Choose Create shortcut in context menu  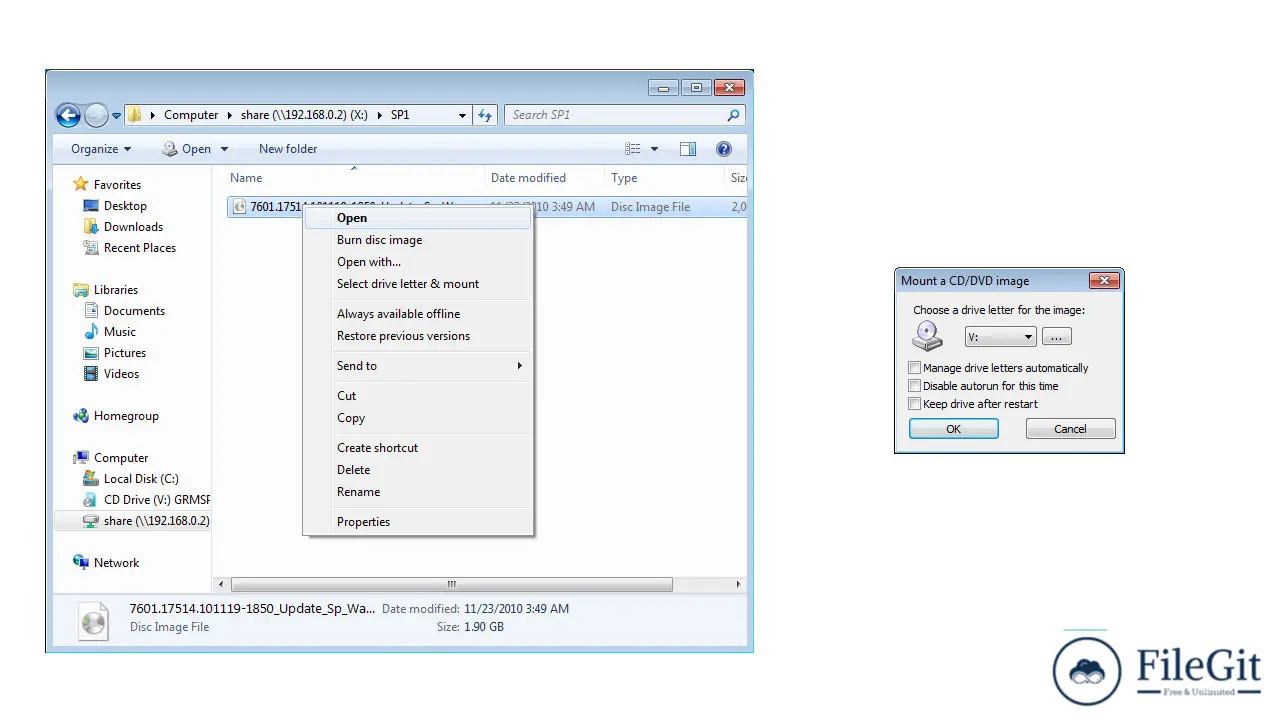point(419,448)
